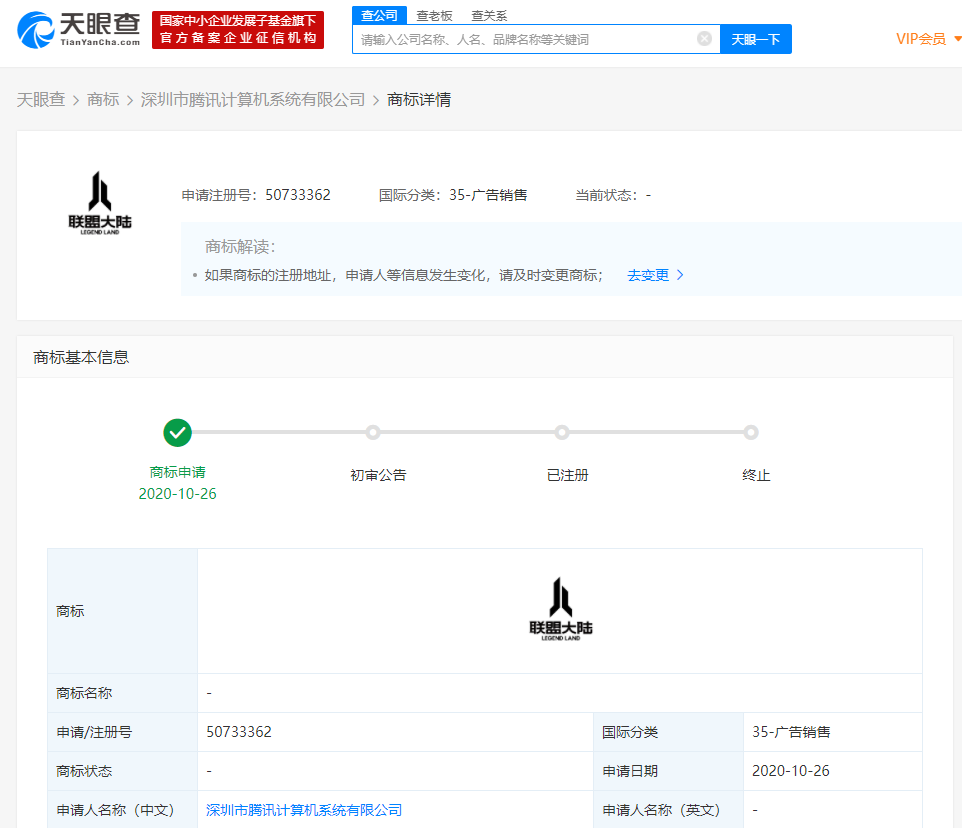This screenshot has width=962, height=828.
Task: Open the 商标 breadcrumb link
Action: pos(103,99)
